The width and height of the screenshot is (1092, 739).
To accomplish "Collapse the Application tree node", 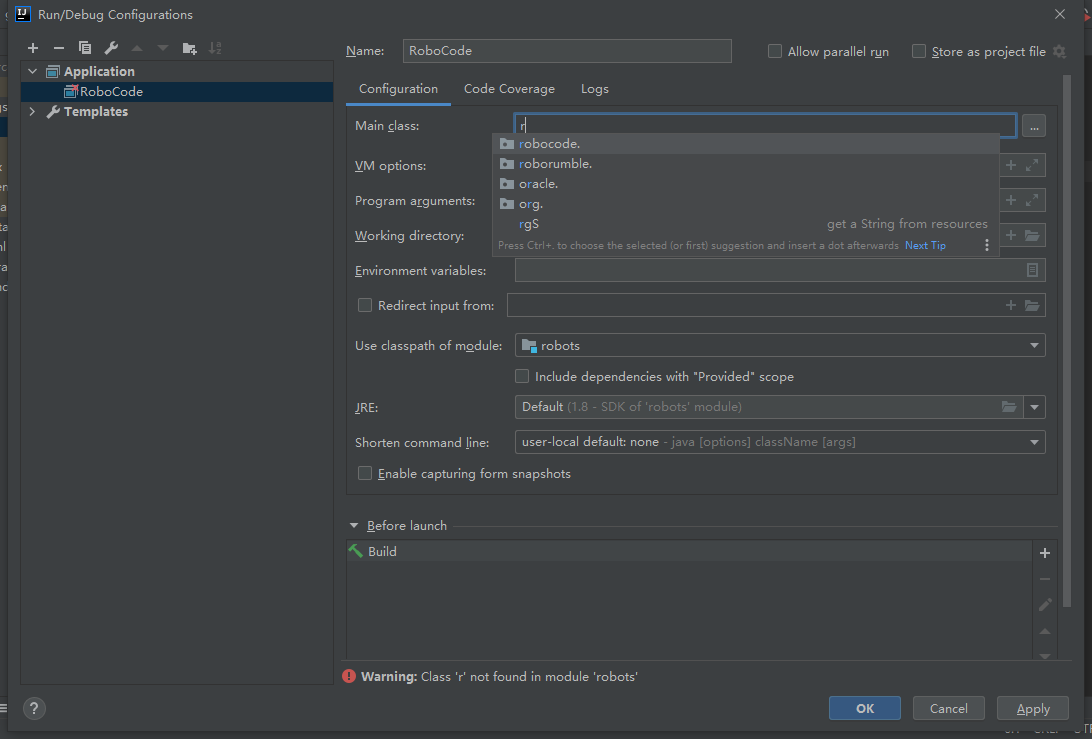I will pyautogui.click(x=32, y=71).
